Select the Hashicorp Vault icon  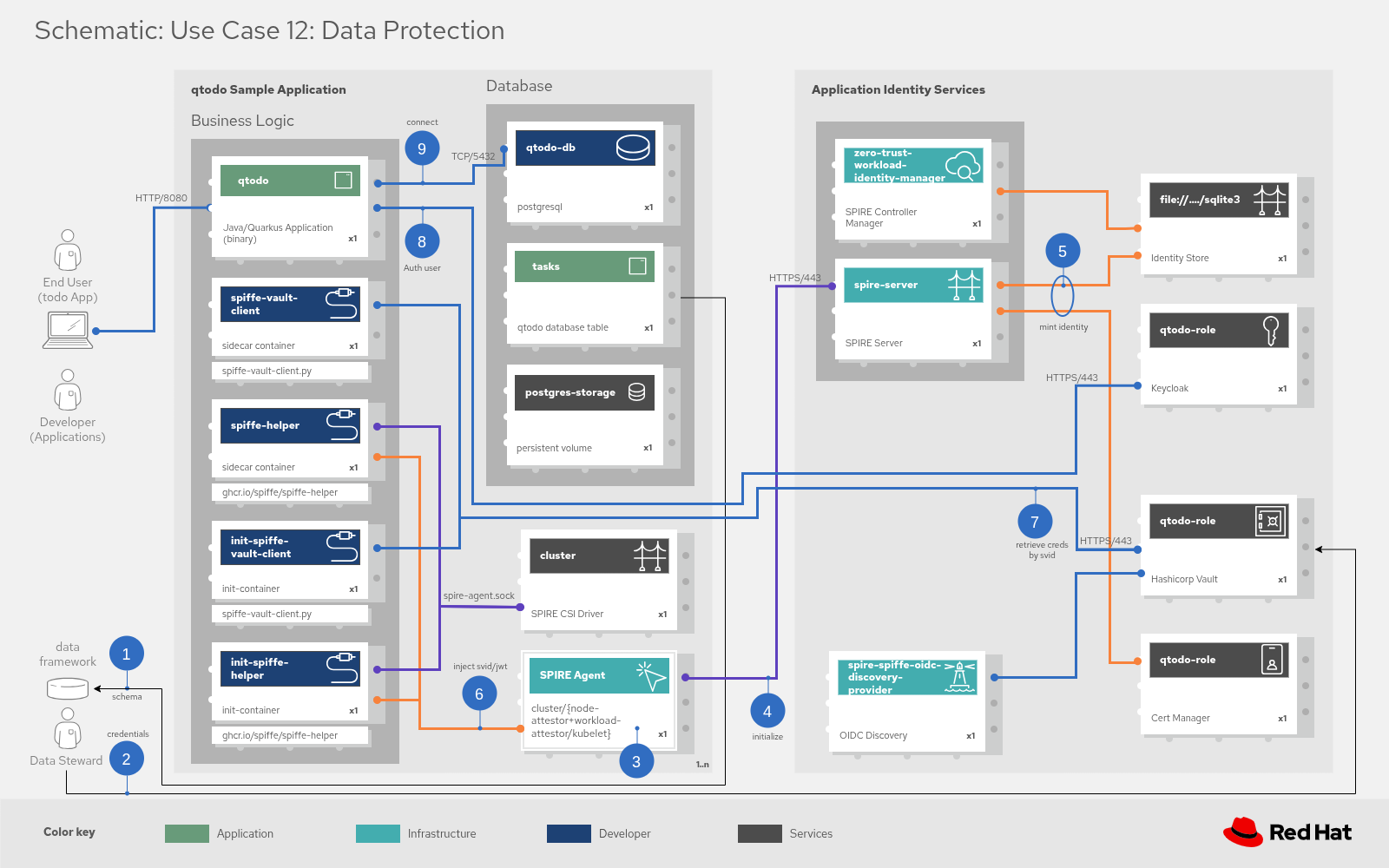click(1271, 521)
